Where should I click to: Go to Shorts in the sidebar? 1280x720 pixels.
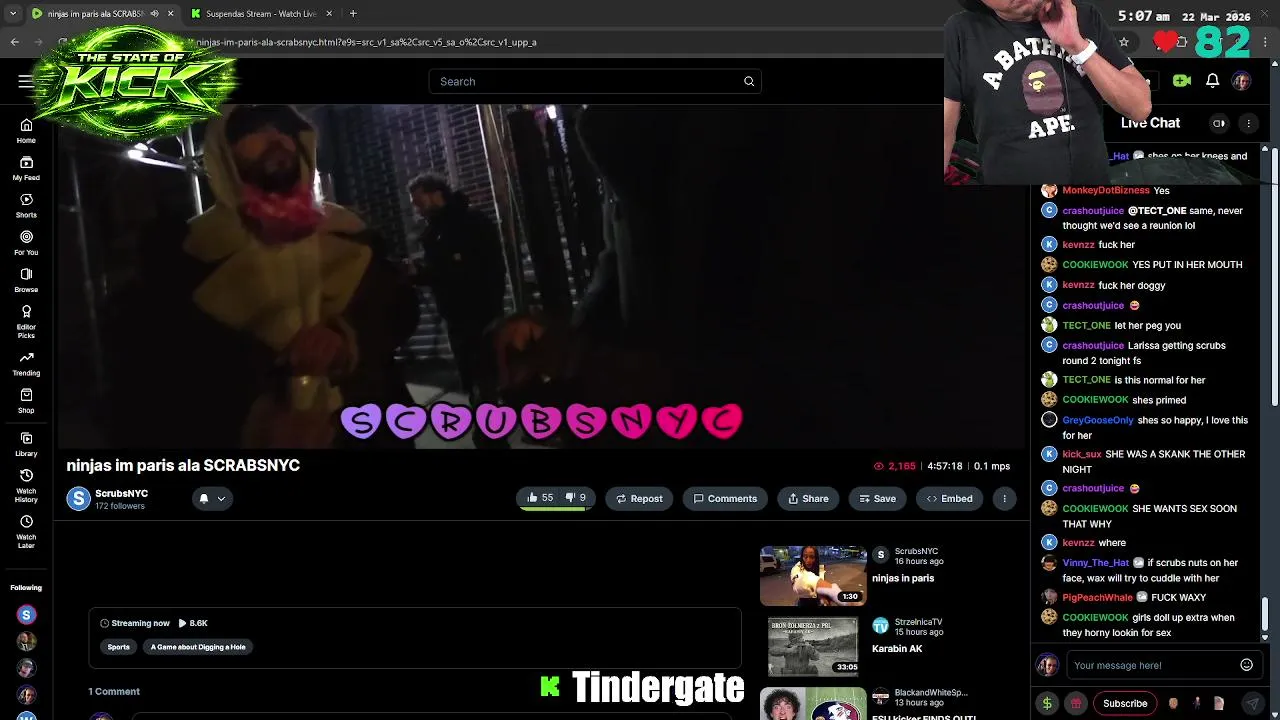click(x=26, y=205)
